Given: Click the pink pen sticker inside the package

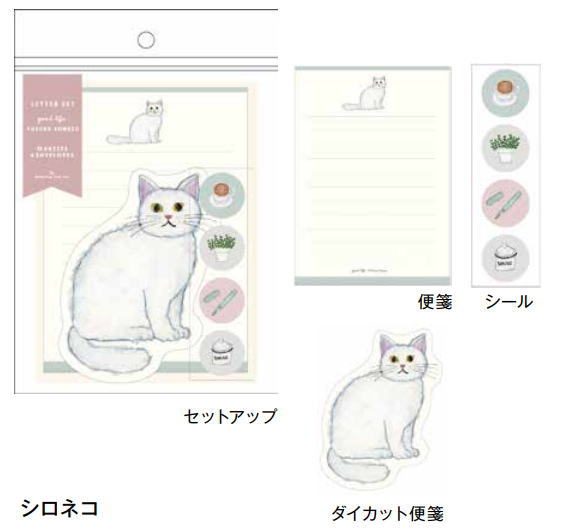Looking at the screenshot, I should click(222, 300).
